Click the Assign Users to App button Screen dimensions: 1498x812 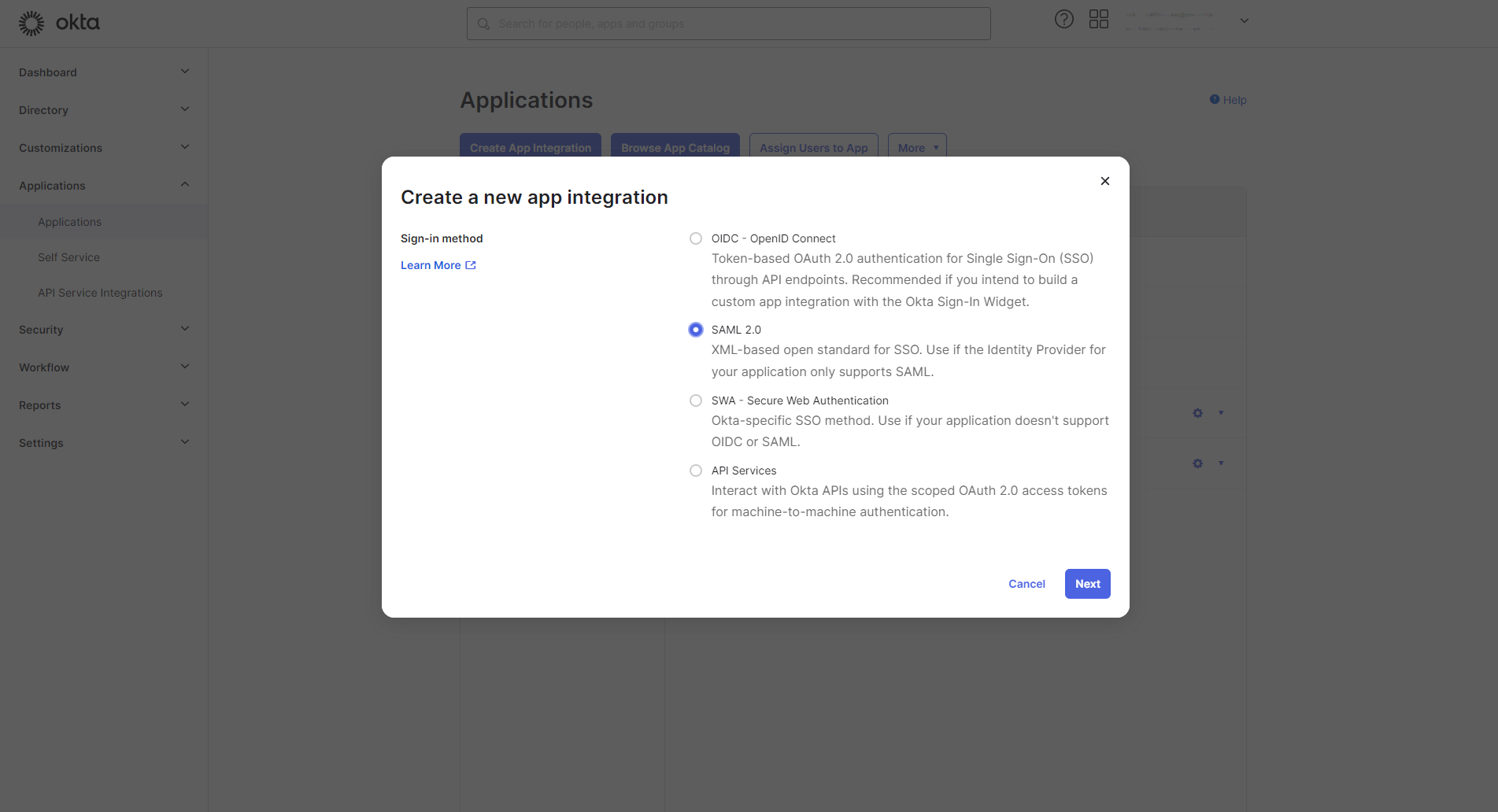(x=814, y=147)
